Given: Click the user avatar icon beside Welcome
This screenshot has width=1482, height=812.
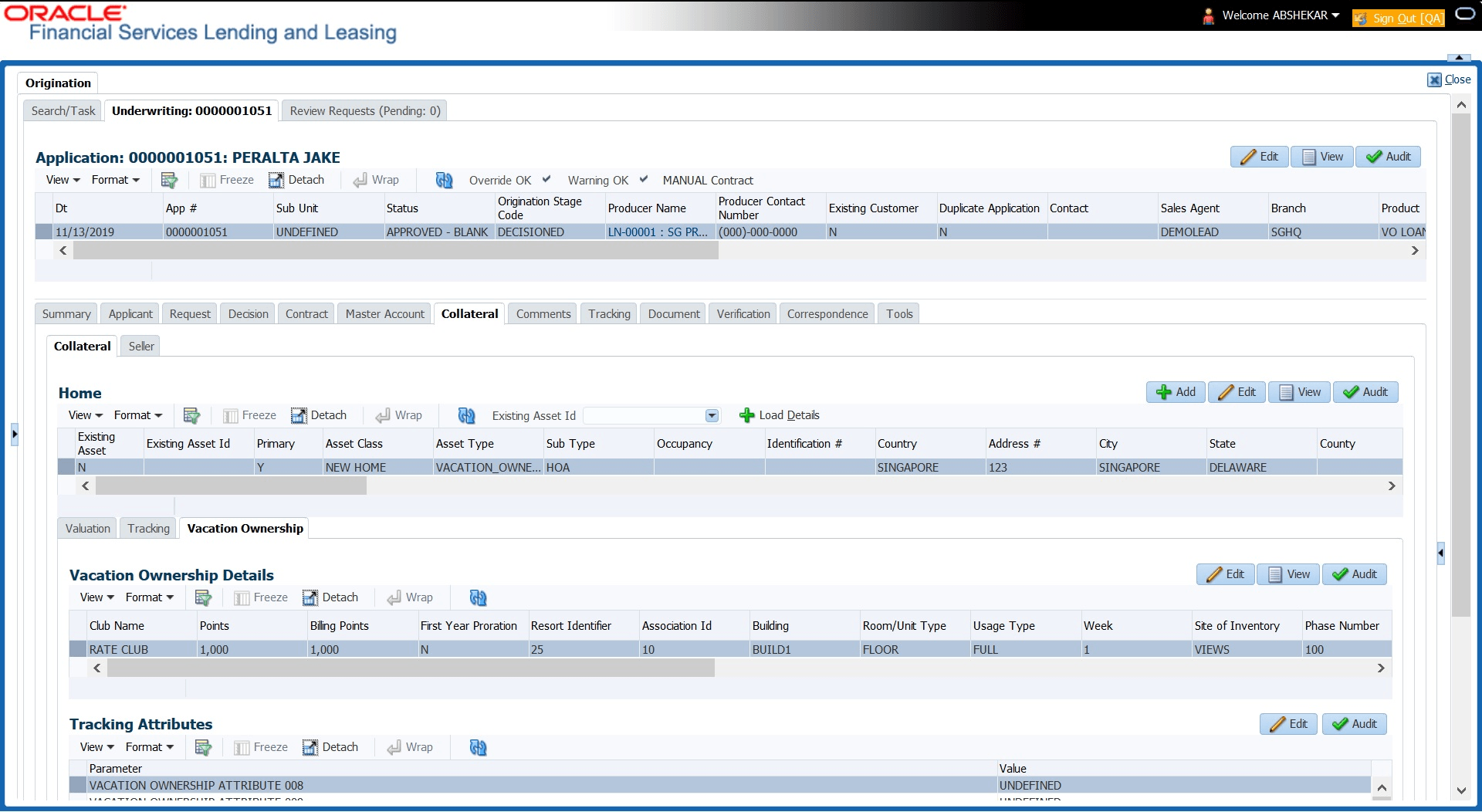Looking at the screenshot, I should pos(1208,16).
